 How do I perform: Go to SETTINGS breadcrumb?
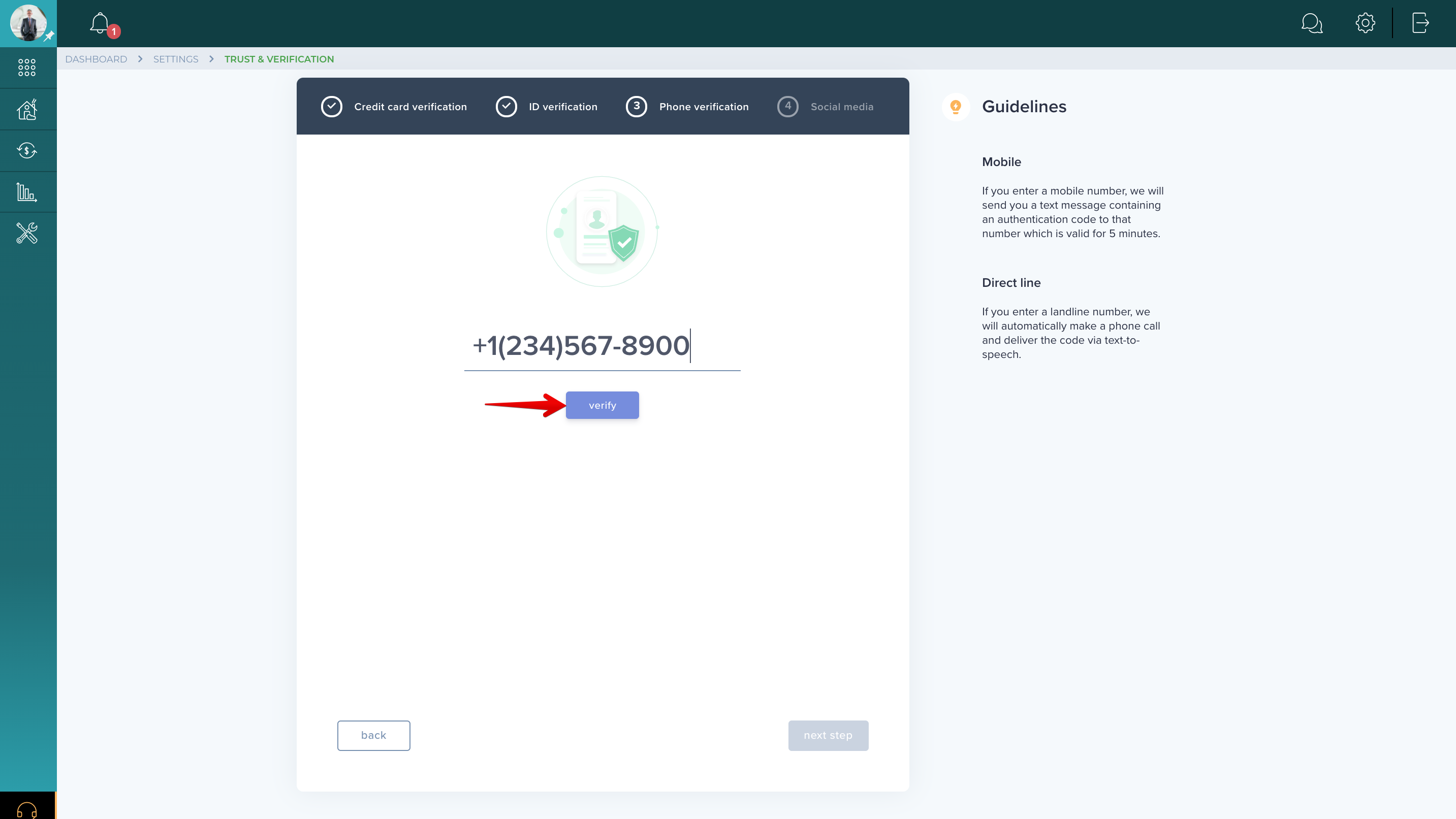[x=176, y=59]
